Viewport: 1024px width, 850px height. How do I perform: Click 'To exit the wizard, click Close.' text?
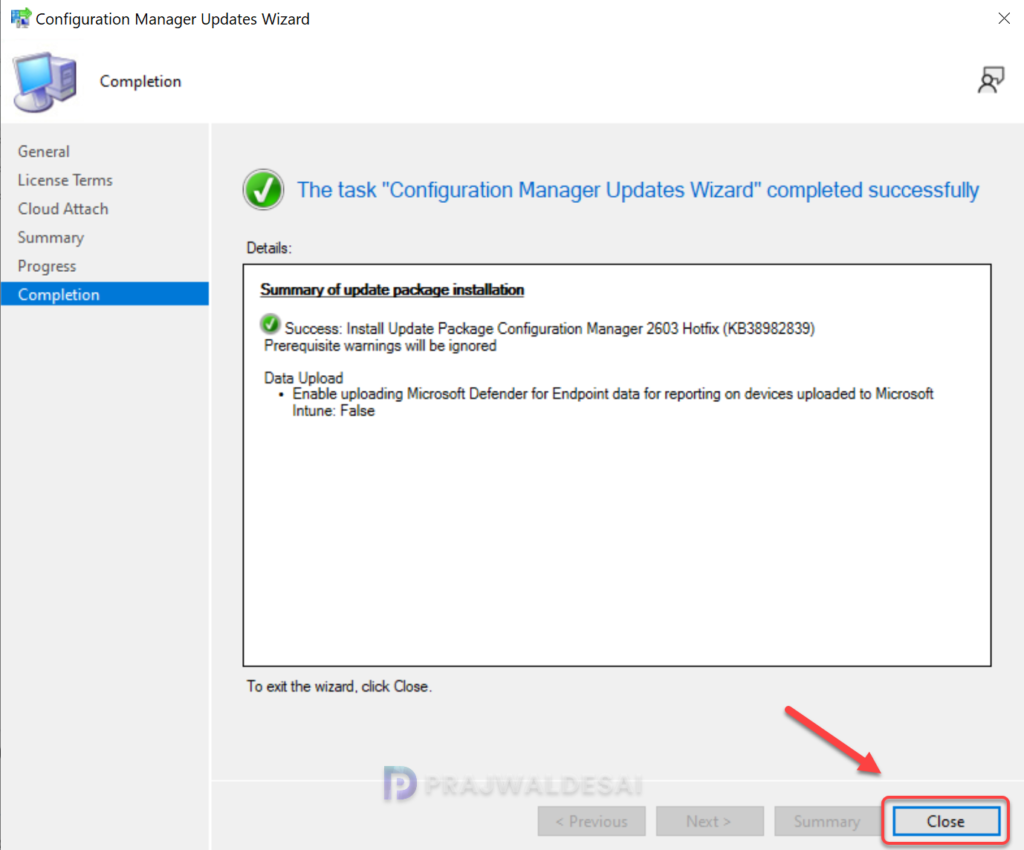(339, 687)
